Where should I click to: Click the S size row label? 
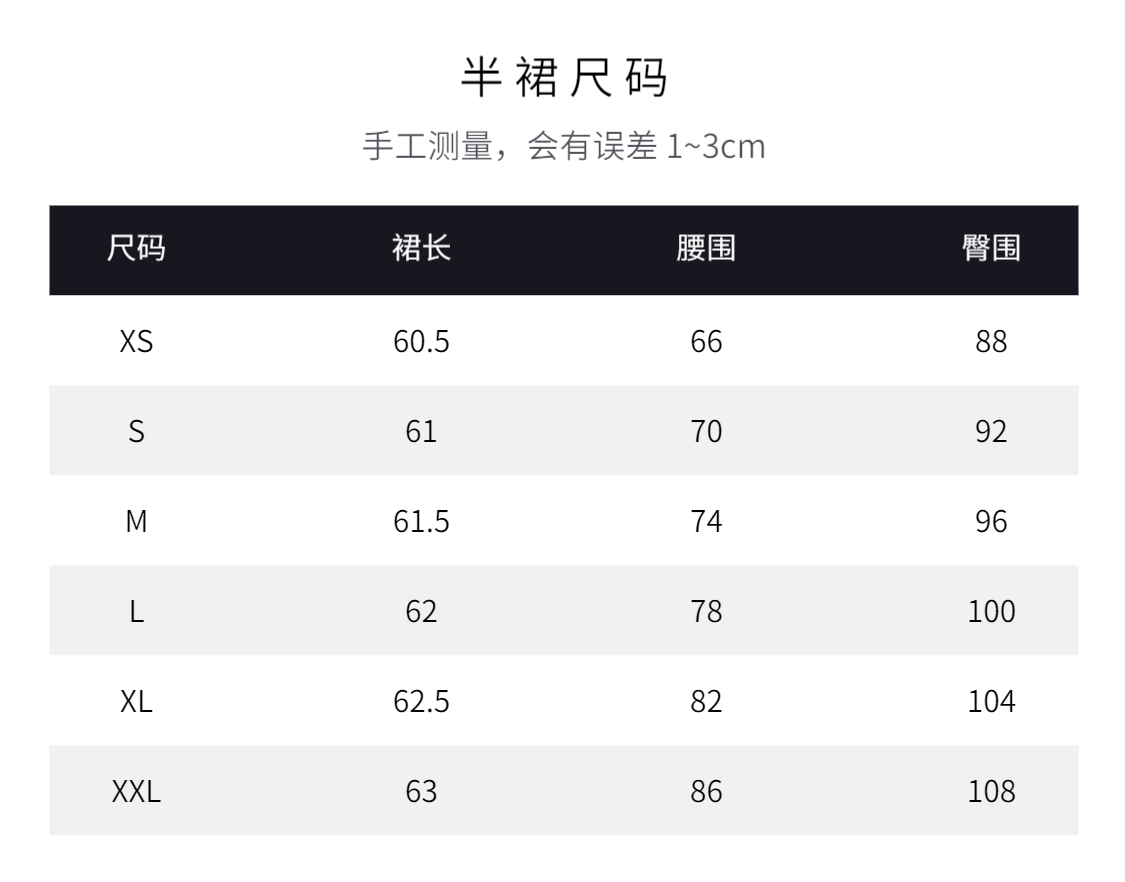point(136,432)
